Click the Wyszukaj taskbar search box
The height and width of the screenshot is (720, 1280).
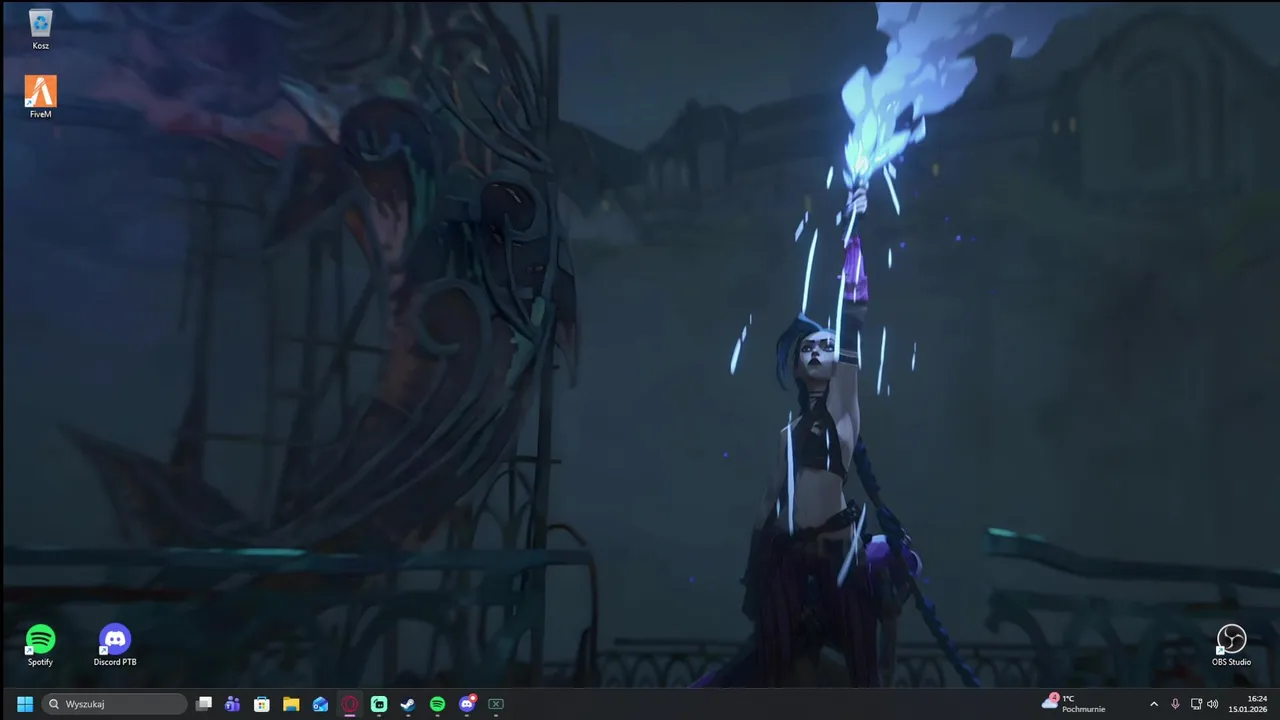(x=114, y=704)
